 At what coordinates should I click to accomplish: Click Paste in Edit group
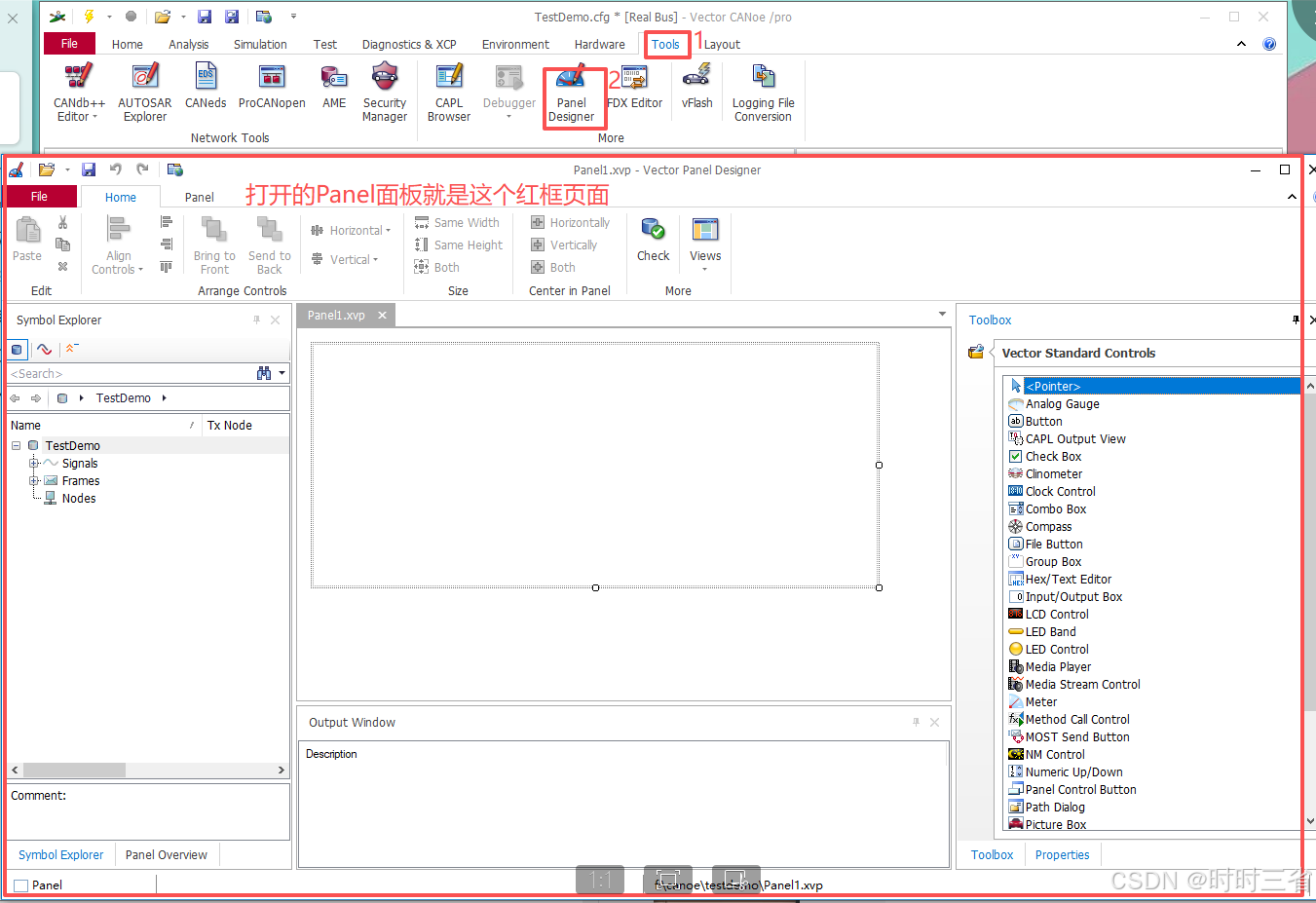pyautogui.click(x=27, y=240)
